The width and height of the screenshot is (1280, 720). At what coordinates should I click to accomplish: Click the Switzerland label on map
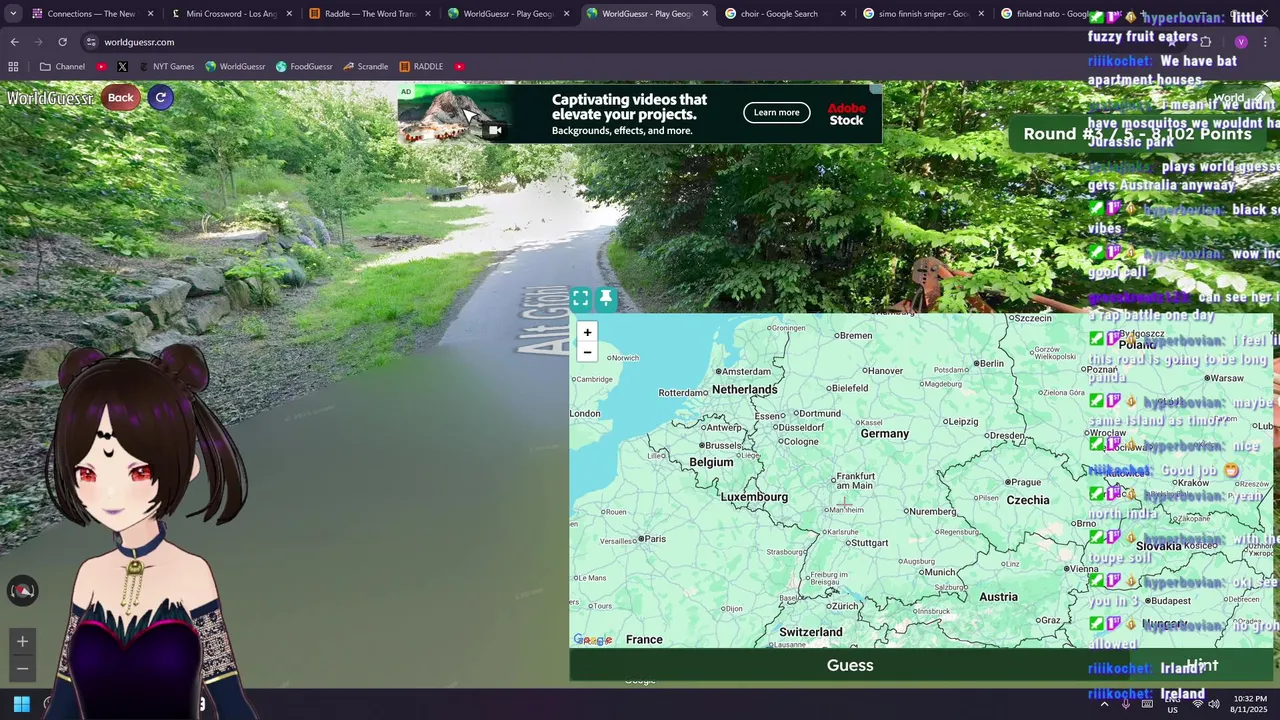pos(811,632)
